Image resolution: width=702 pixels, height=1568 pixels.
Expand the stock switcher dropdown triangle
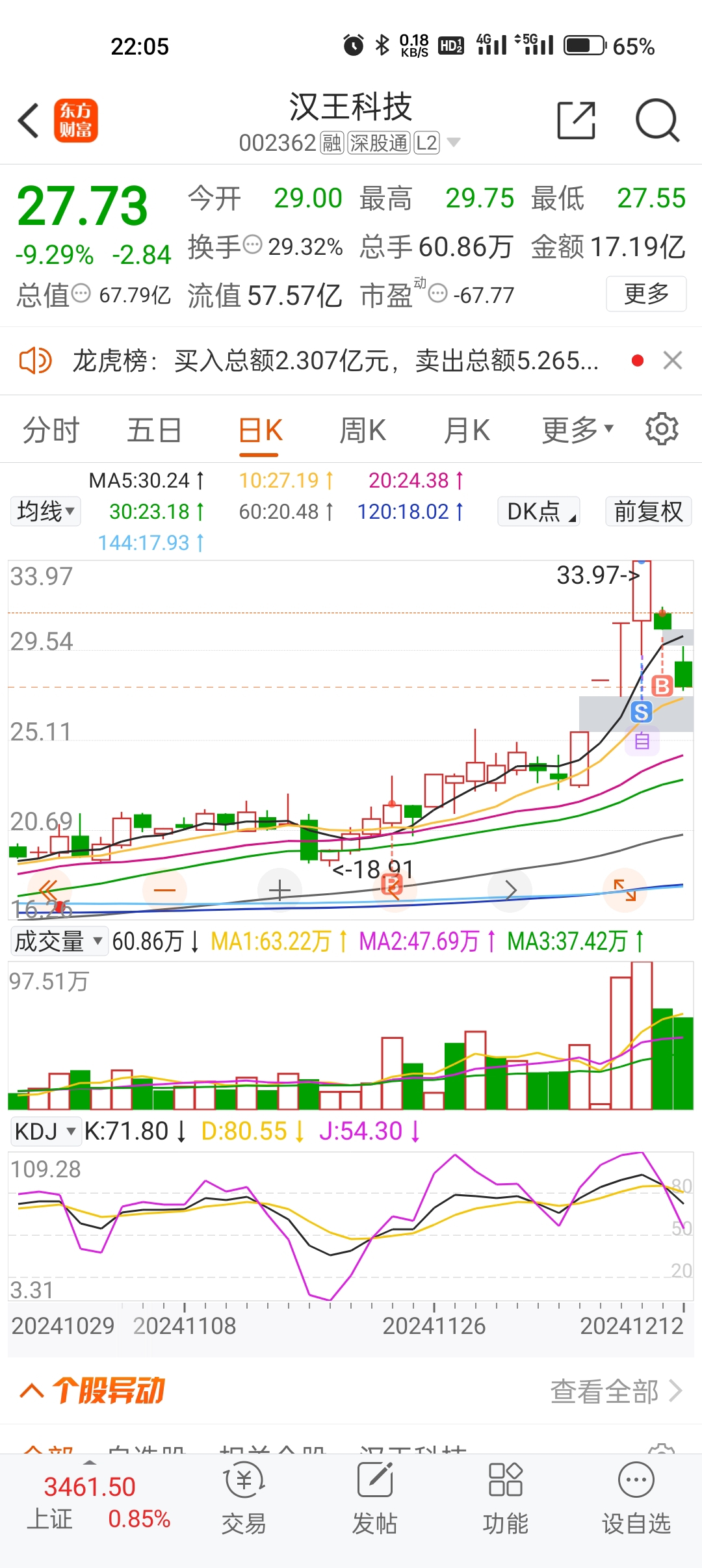tap(454, 142)
